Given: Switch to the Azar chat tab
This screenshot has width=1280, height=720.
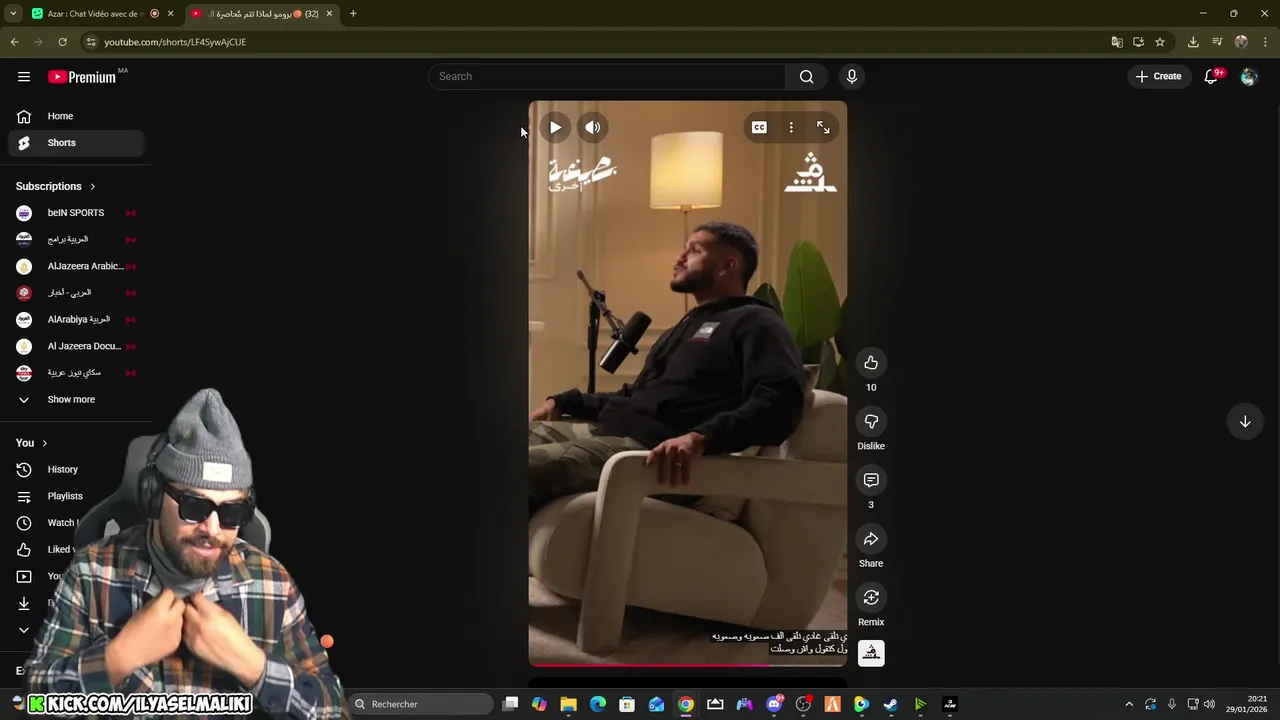Looking at the screenshot, I should (96, 14).
